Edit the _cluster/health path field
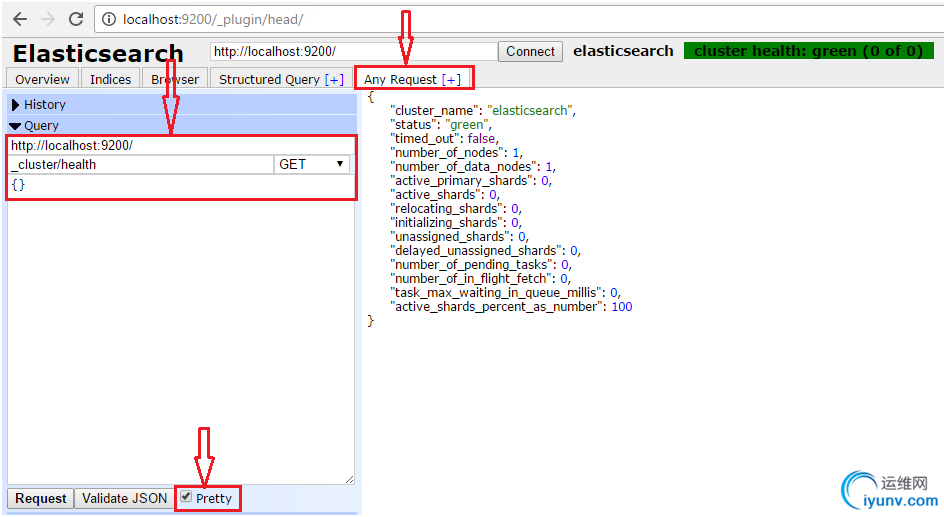This screenshot has width=944, height=517. pos(141,165)
